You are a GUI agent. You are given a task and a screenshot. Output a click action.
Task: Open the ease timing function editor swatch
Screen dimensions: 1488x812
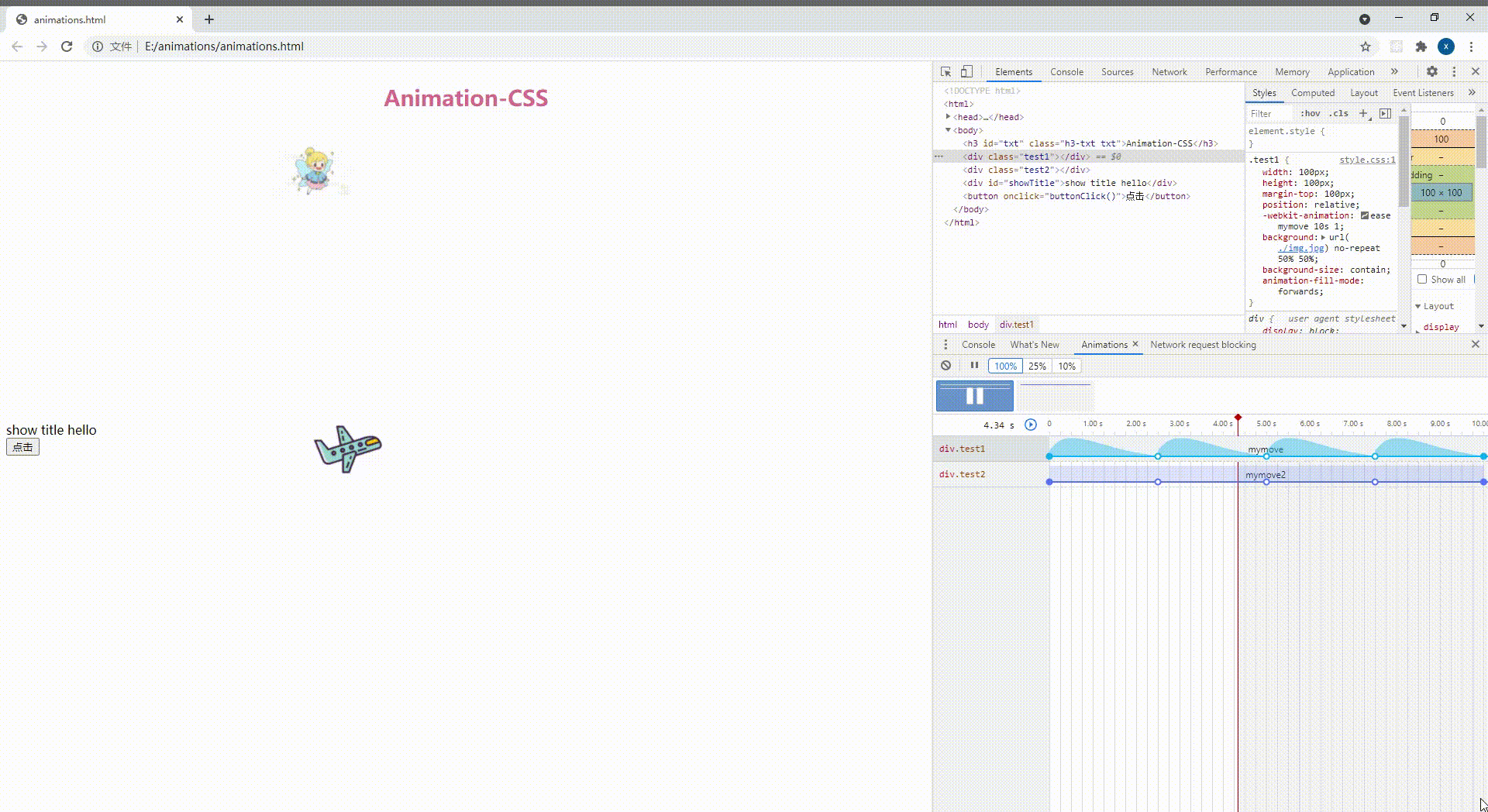tap(1365, 215)
